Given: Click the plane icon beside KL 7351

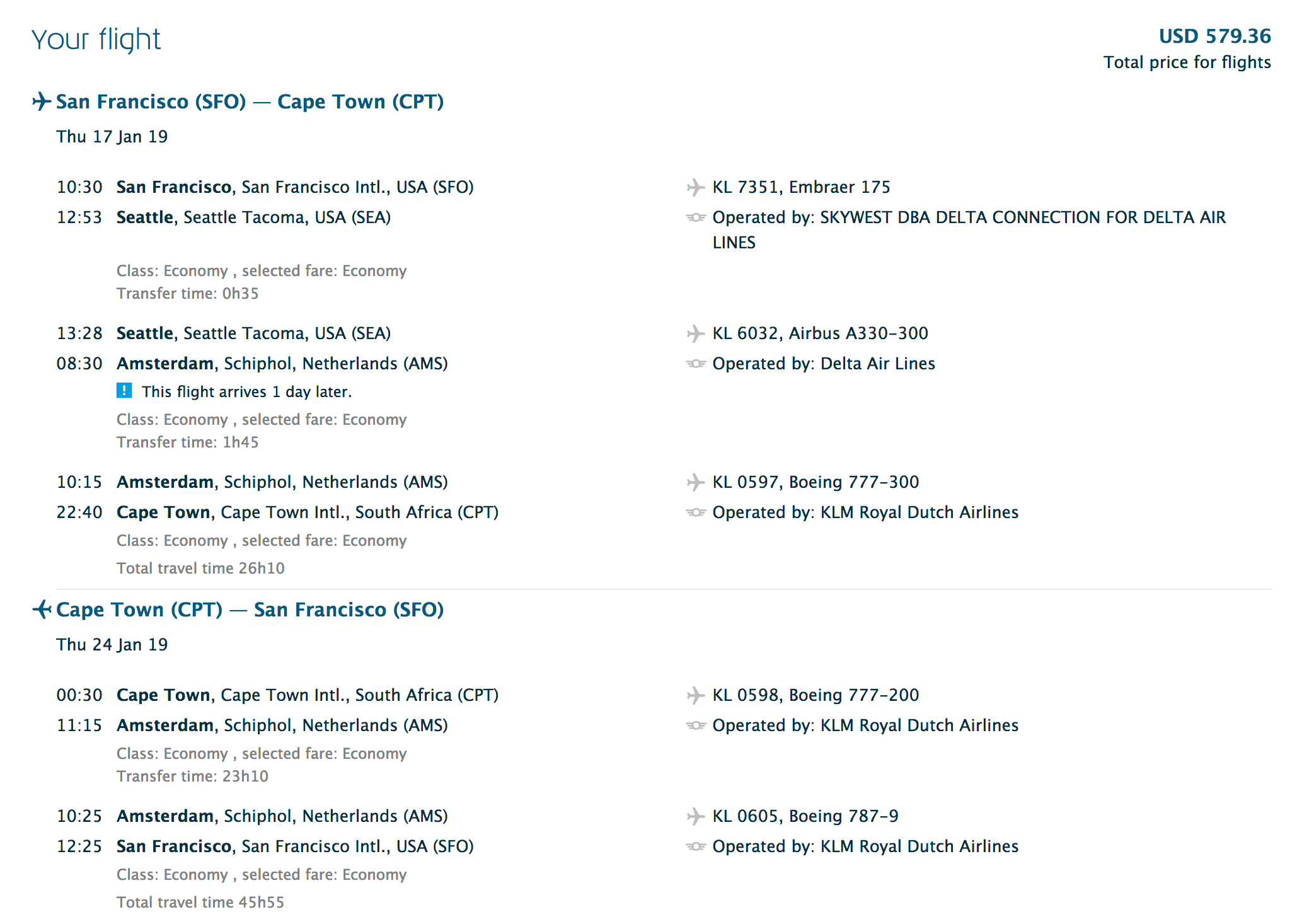Looking at the screenshot, I should click(x=695, y=187).
